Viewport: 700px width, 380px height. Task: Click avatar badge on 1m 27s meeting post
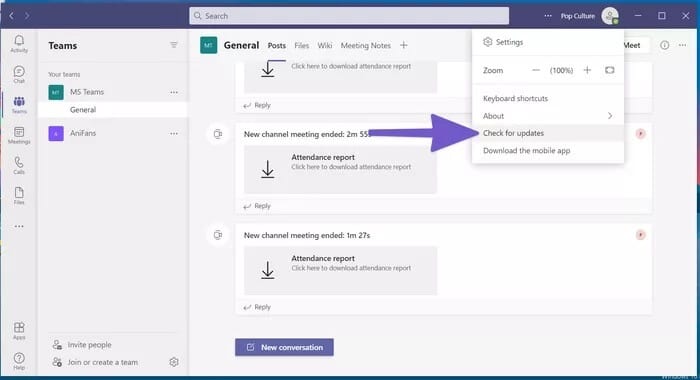pos(641,235)
